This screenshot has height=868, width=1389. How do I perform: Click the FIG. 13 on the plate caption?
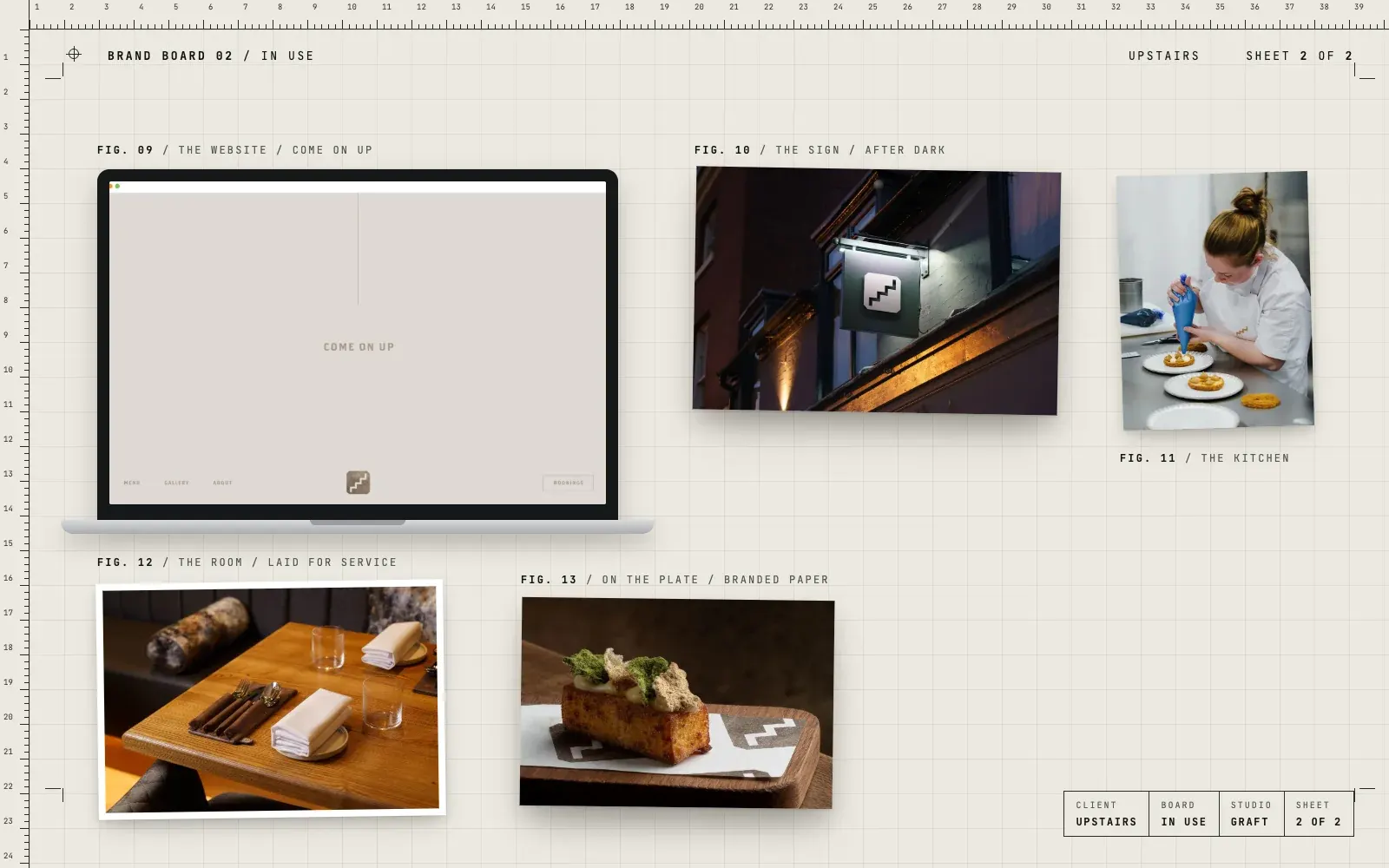point(675,580)
